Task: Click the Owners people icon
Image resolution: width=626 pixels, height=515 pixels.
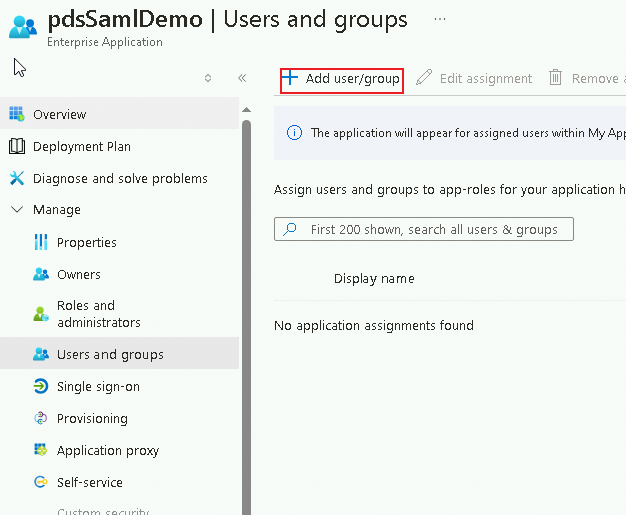Action: [41, 274]
